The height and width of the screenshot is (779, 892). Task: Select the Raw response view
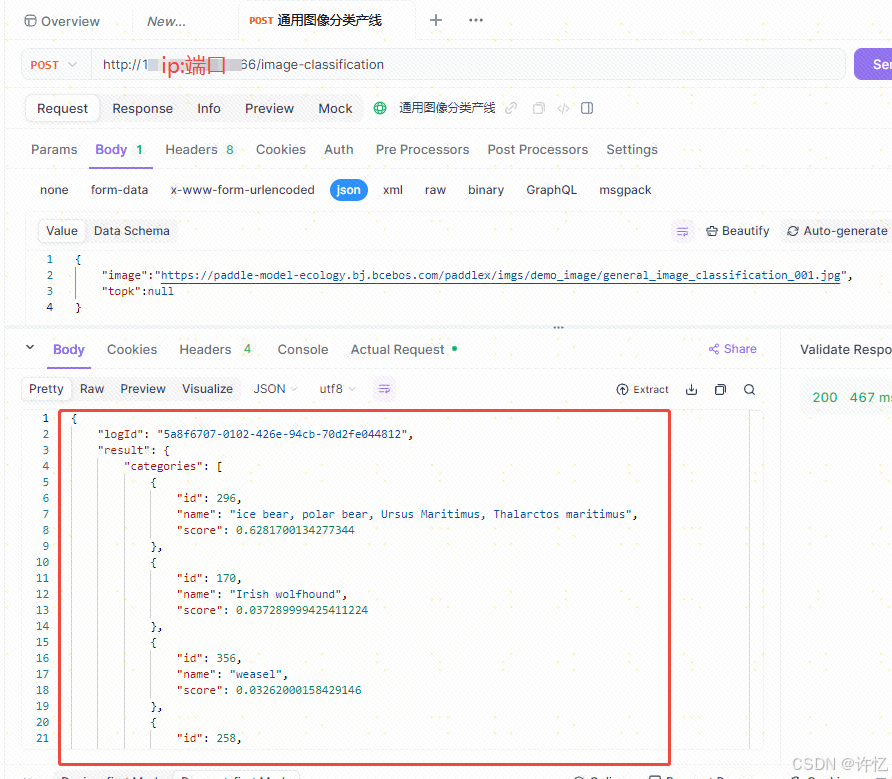point(92,389)
